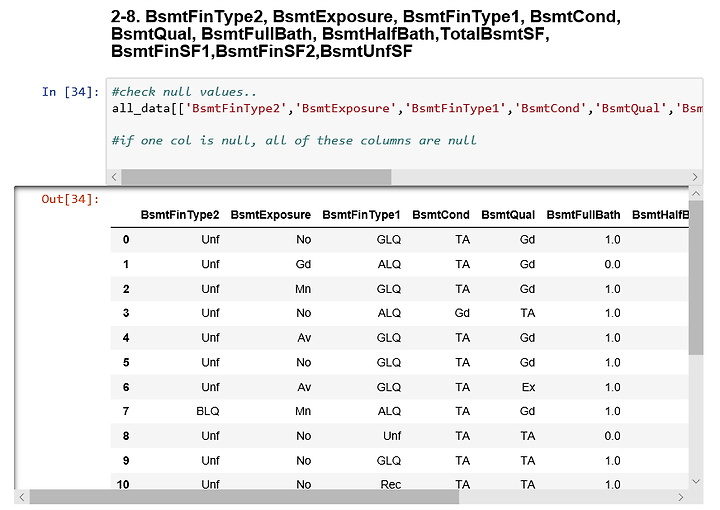The width and height of the screenshot is (720, 510).
Task: Click the code cell's right scroll arrow
Action: click(695, 177)
